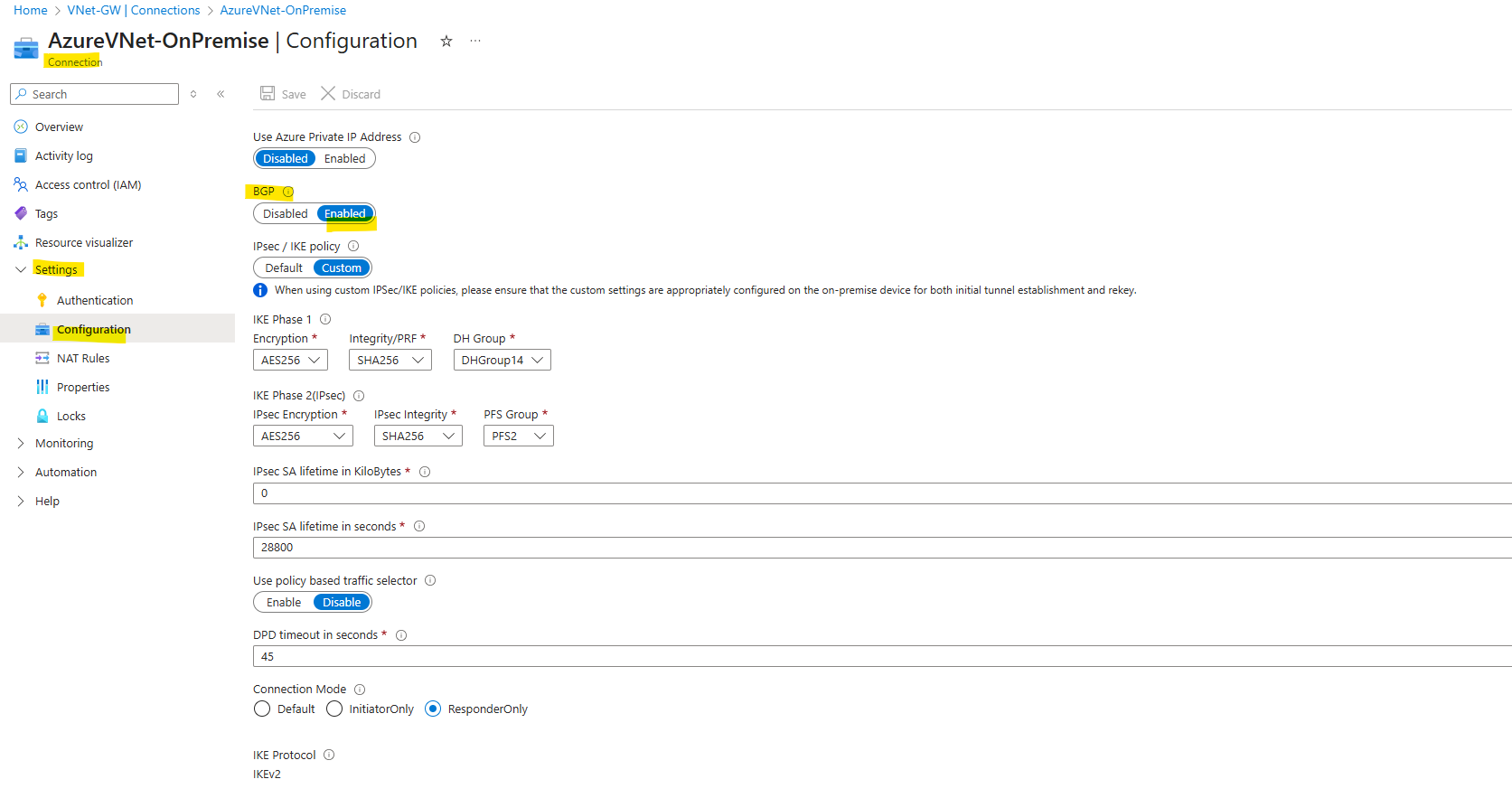Viewport: 1512px width, 798px height.
Task: Click the Tags icon
Action: [x=21, y=213]
